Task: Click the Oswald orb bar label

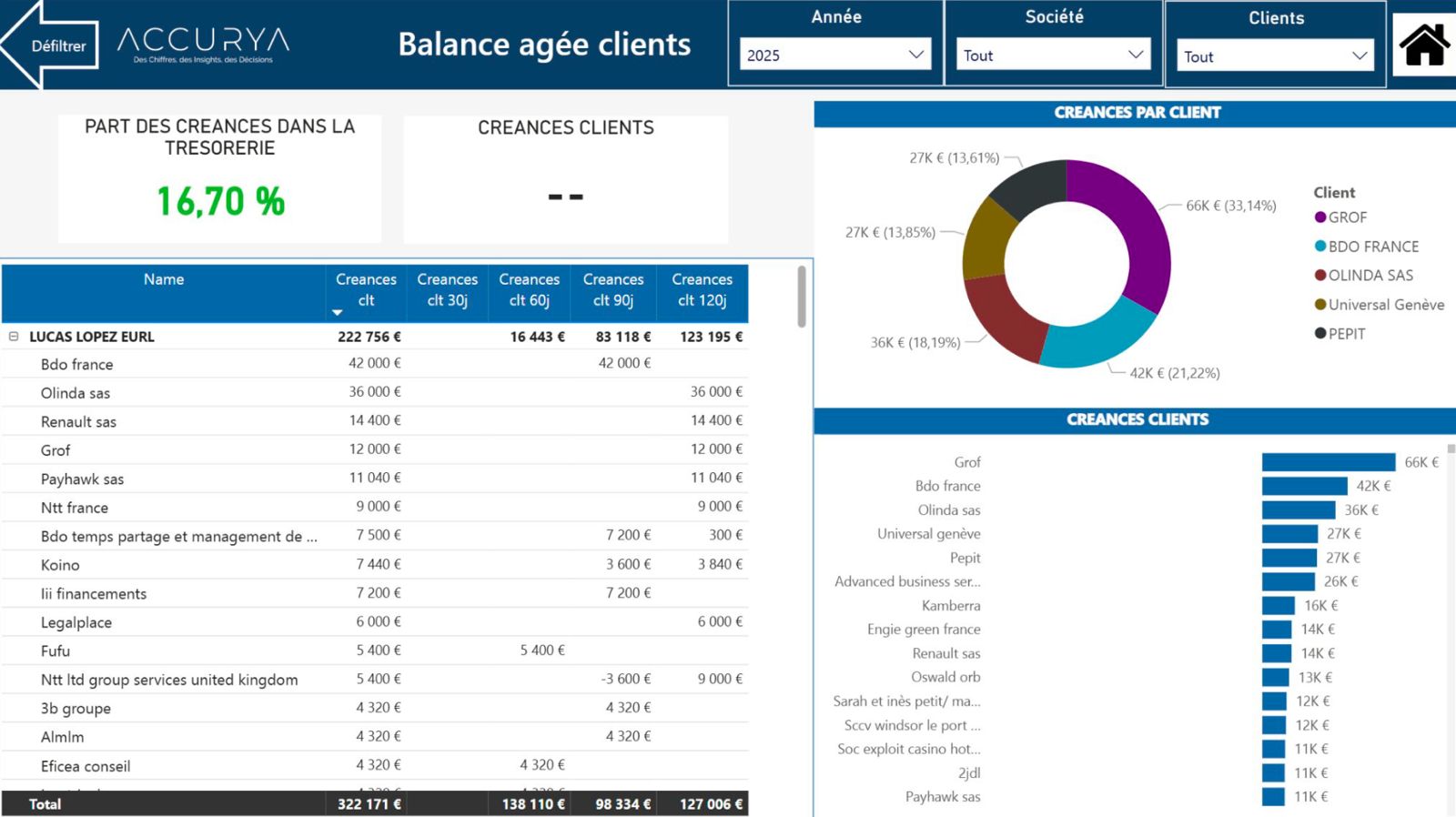Action: click(x=945, y=677)
